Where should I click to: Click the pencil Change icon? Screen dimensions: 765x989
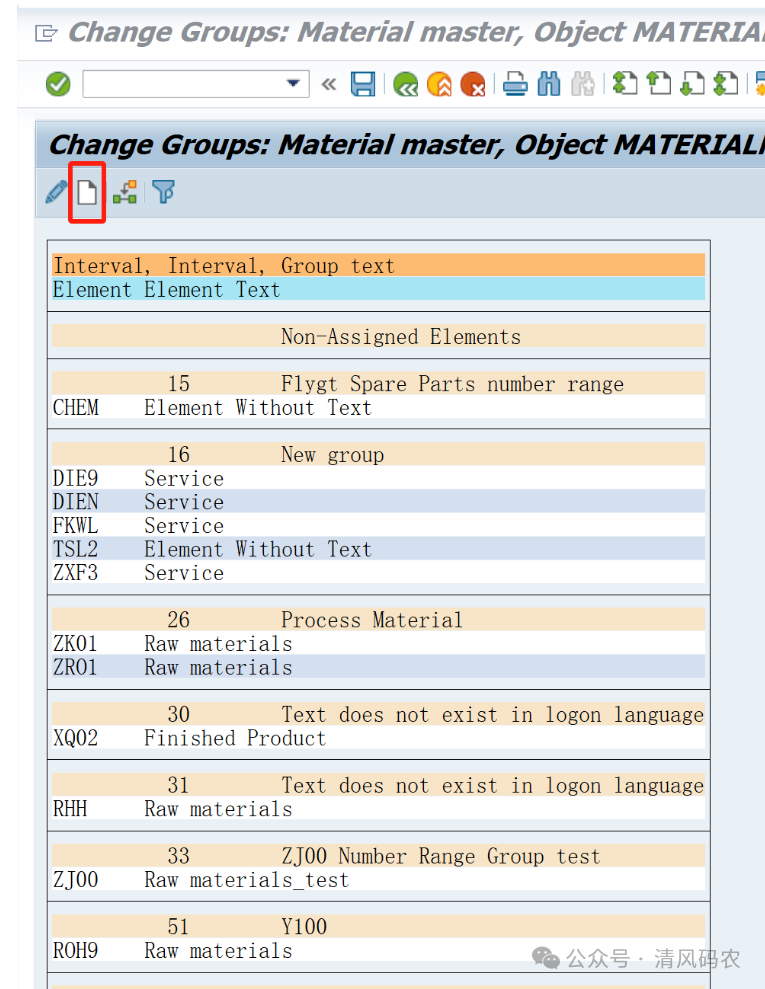click(x=56, y=192)
